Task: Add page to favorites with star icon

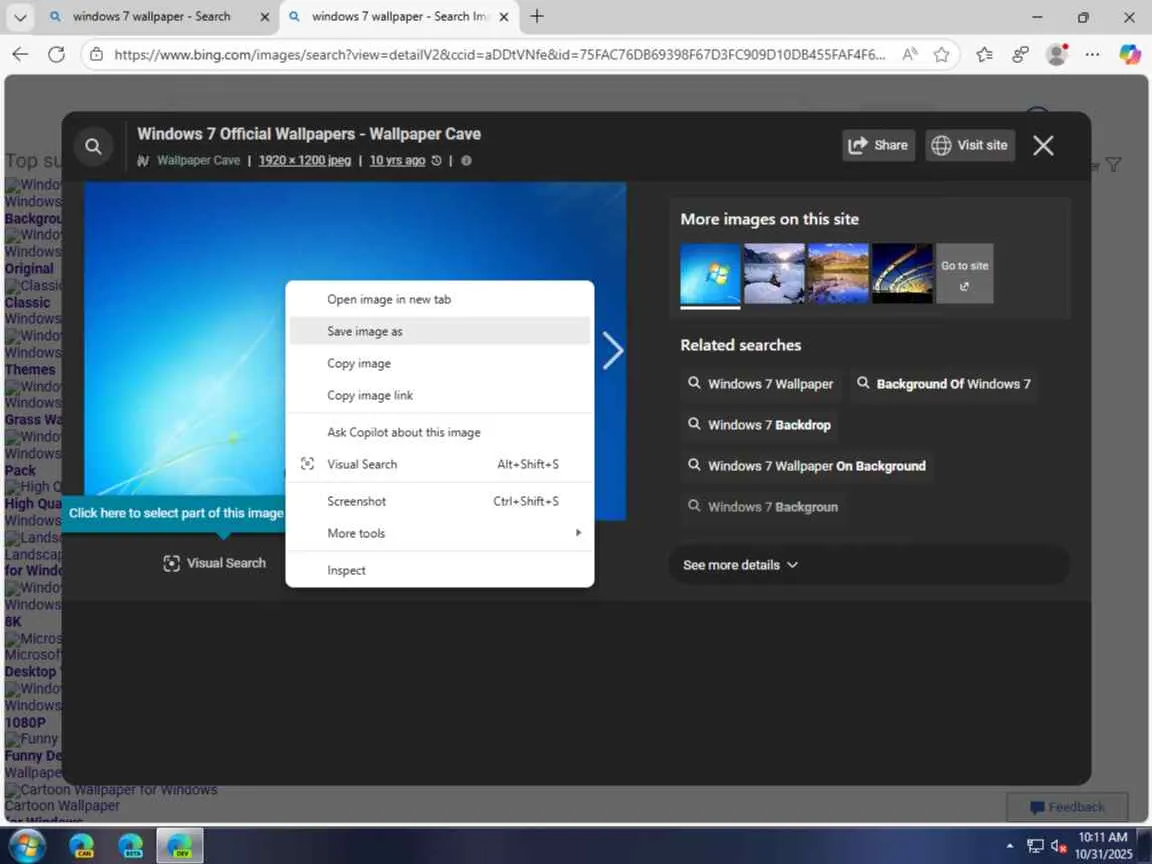Action: coord(941,54)
